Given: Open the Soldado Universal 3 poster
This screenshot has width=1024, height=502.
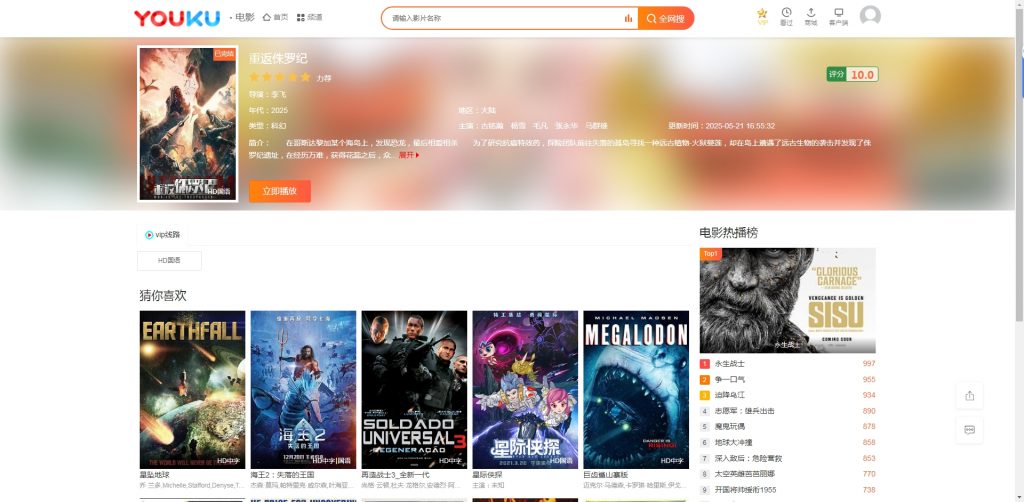Looking at the screenshot, I should pos(415,390).
